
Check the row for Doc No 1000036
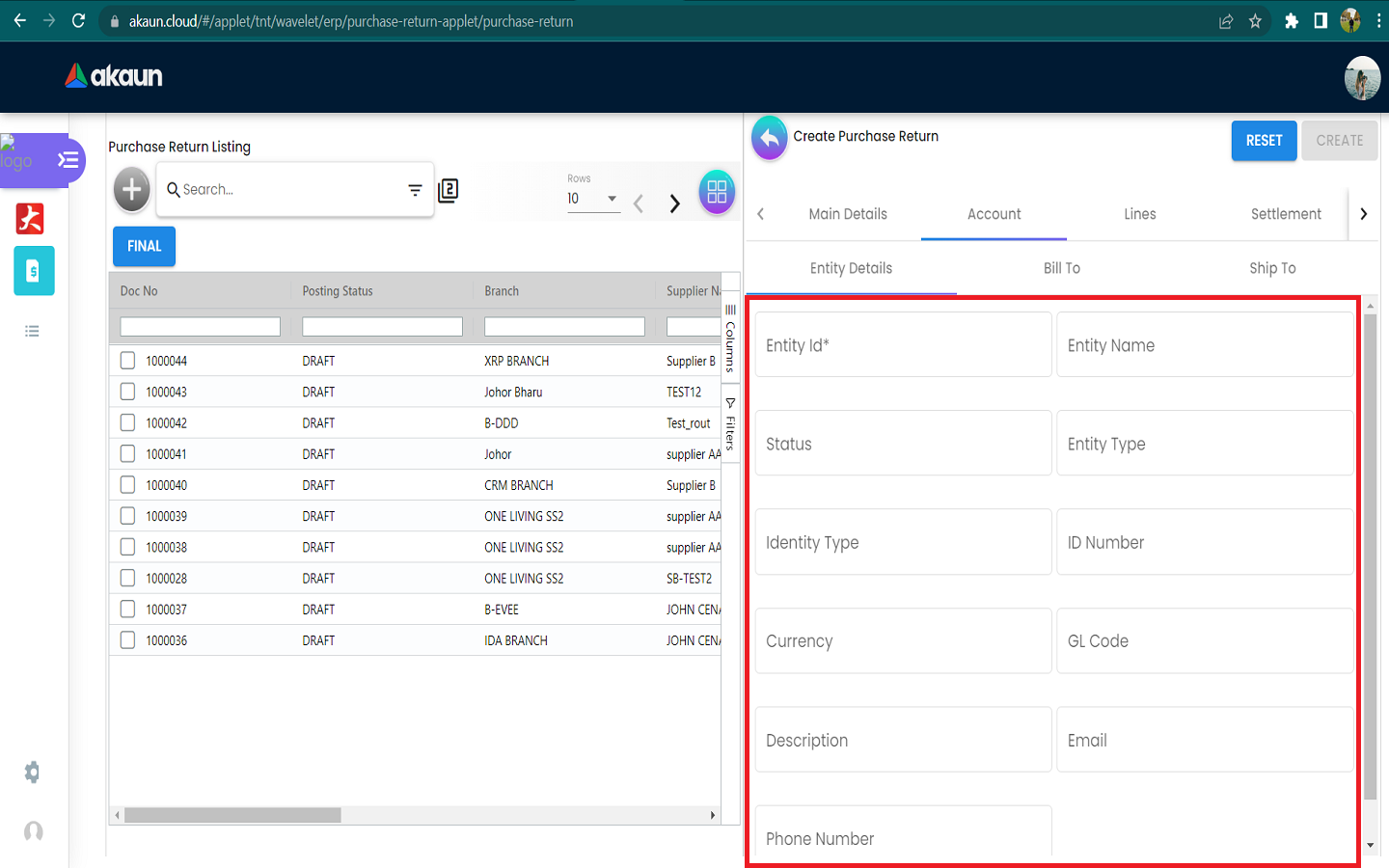tap(128, 640)
